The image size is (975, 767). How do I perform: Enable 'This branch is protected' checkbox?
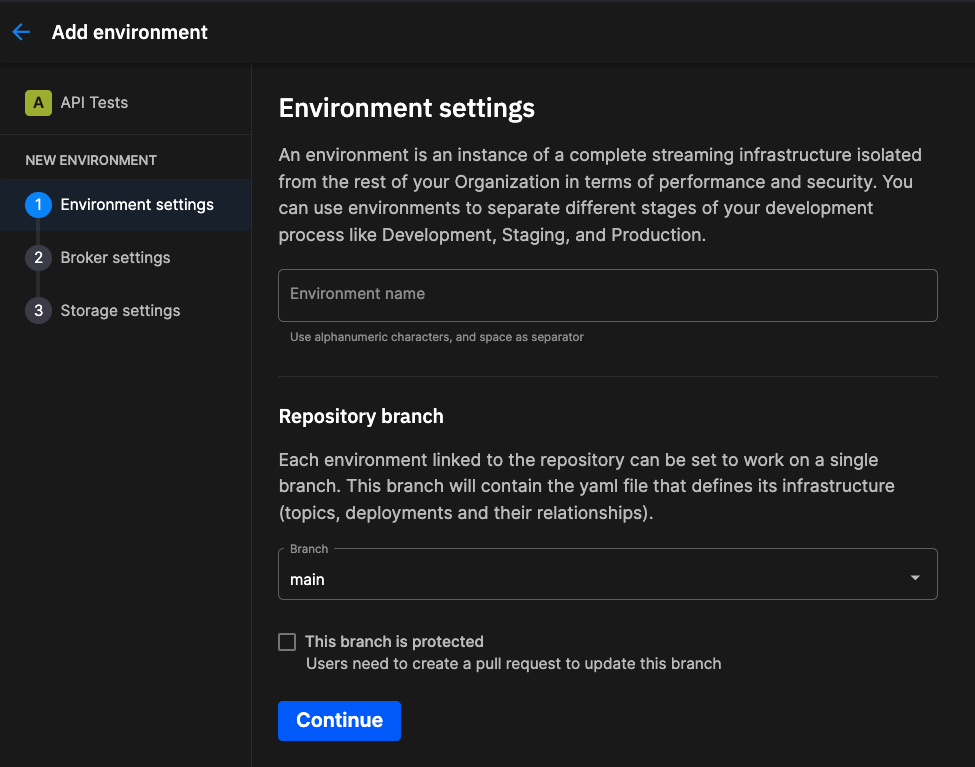point(288,642)
